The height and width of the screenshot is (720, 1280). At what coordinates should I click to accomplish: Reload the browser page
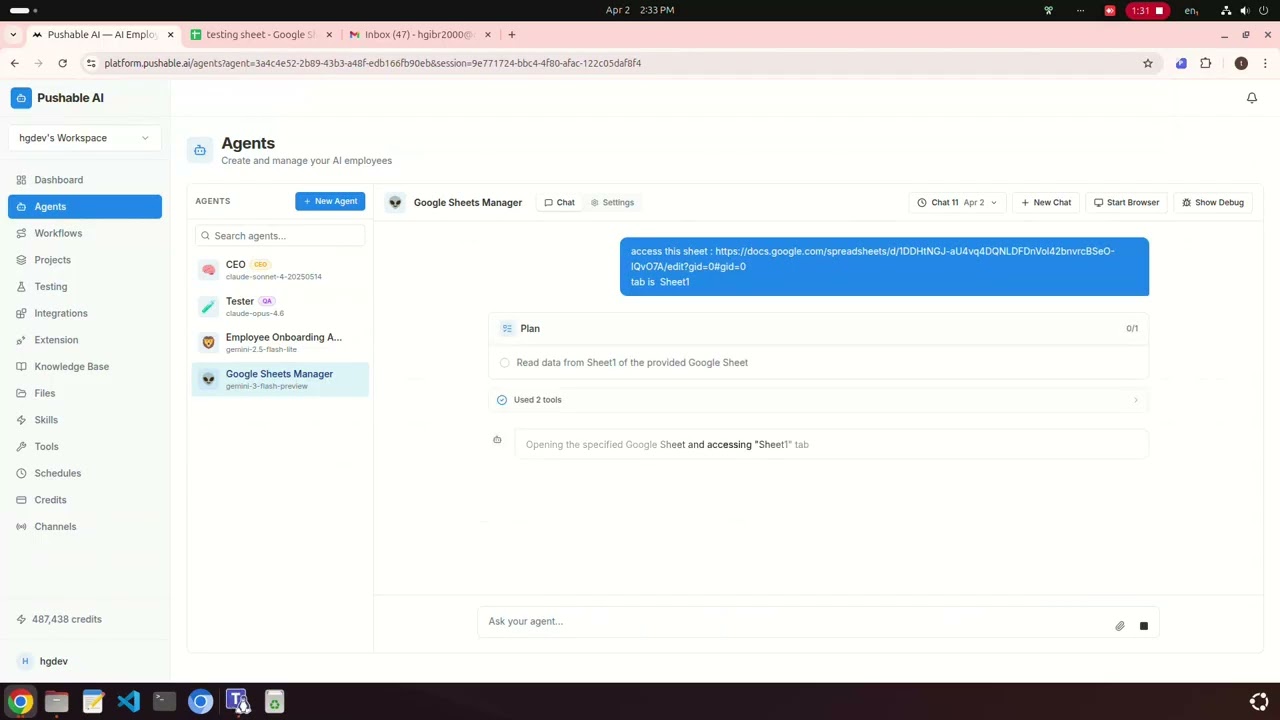[62, 63]
